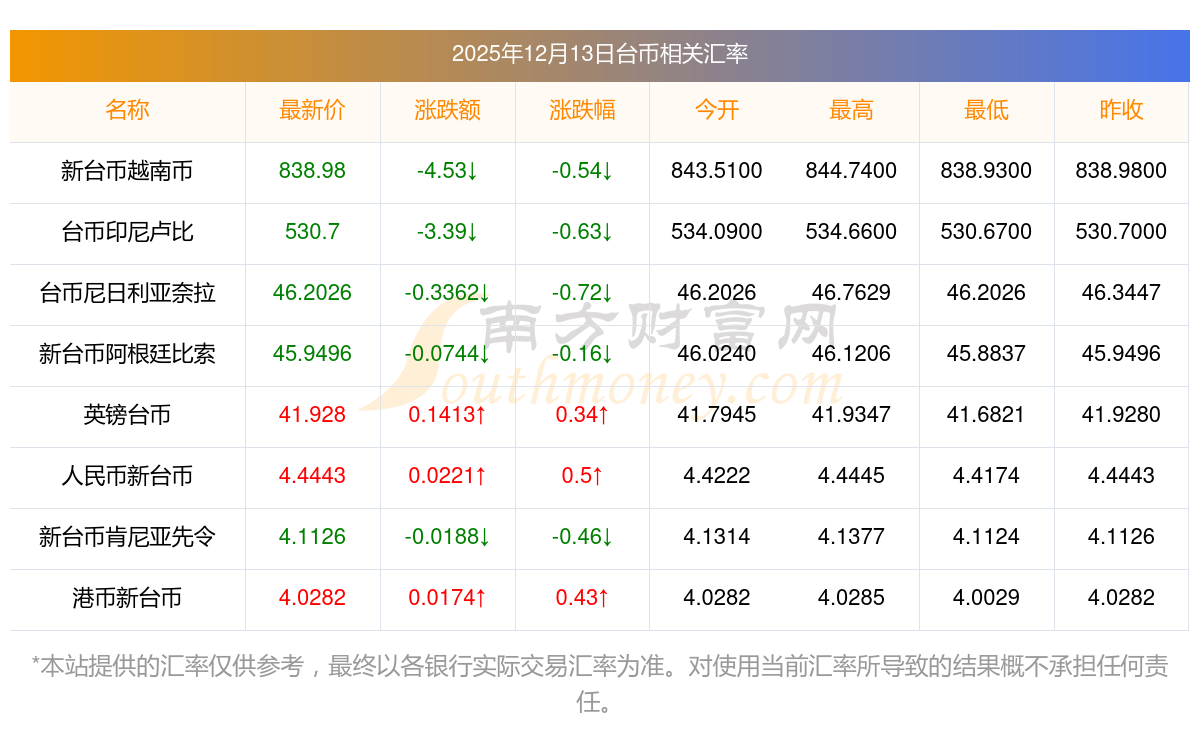Click change percent 0.34↑
This screenshot has height=733, width=1200.
click(582, 415)
